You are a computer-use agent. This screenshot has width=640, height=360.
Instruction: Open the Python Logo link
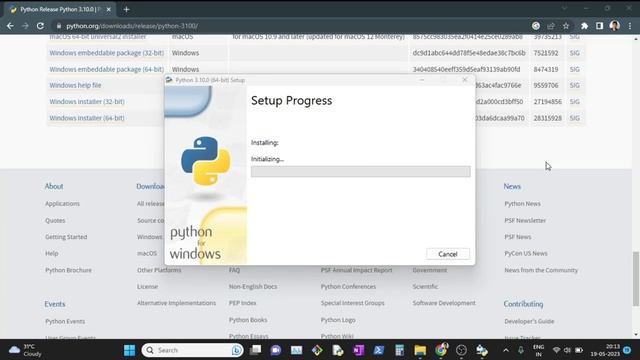[338, 320]
